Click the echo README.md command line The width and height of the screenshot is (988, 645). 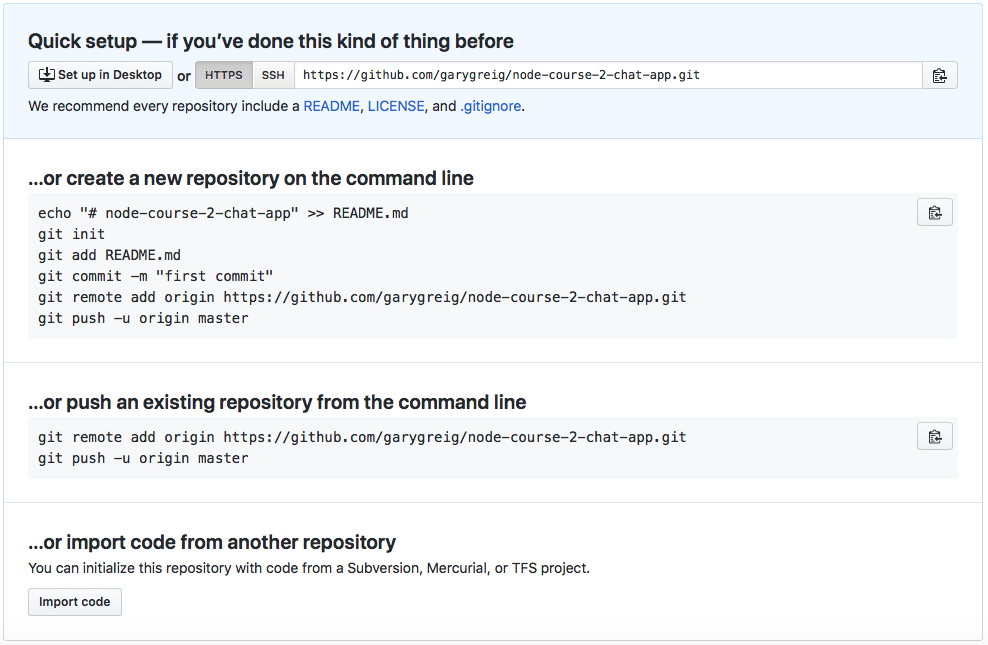223,213
